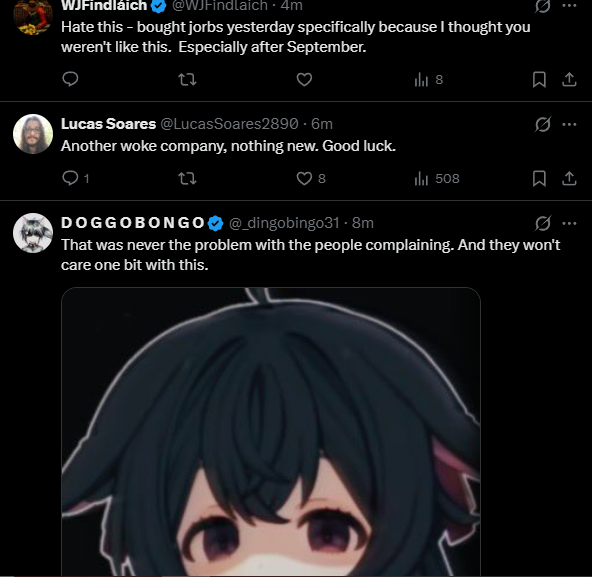Like Lucas Soares' tweet with 8 likes
Screen dimensions: 592x577
[x=311, y=178]
